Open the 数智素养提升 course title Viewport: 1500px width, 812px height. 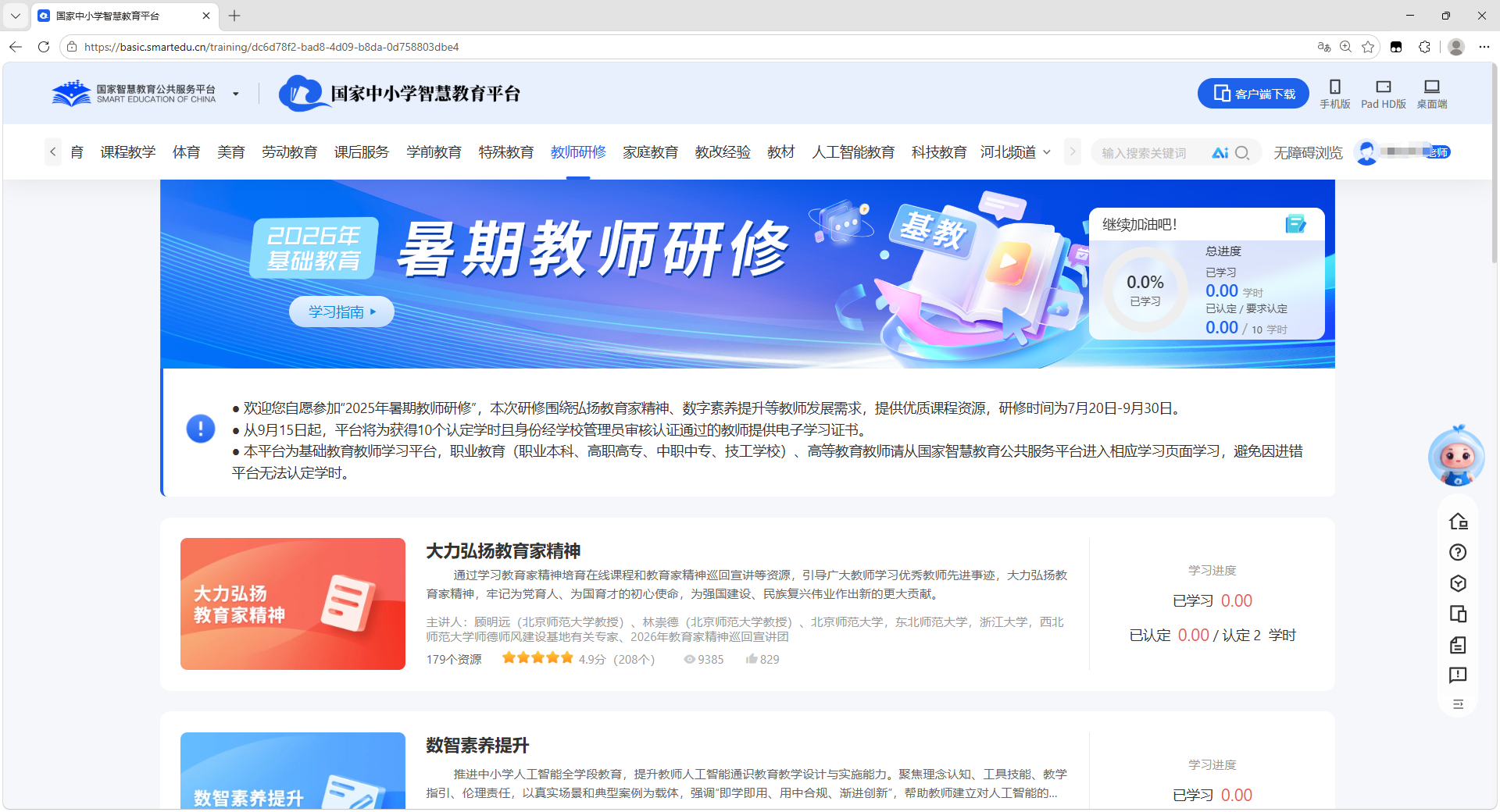click(x=477, y=746)
